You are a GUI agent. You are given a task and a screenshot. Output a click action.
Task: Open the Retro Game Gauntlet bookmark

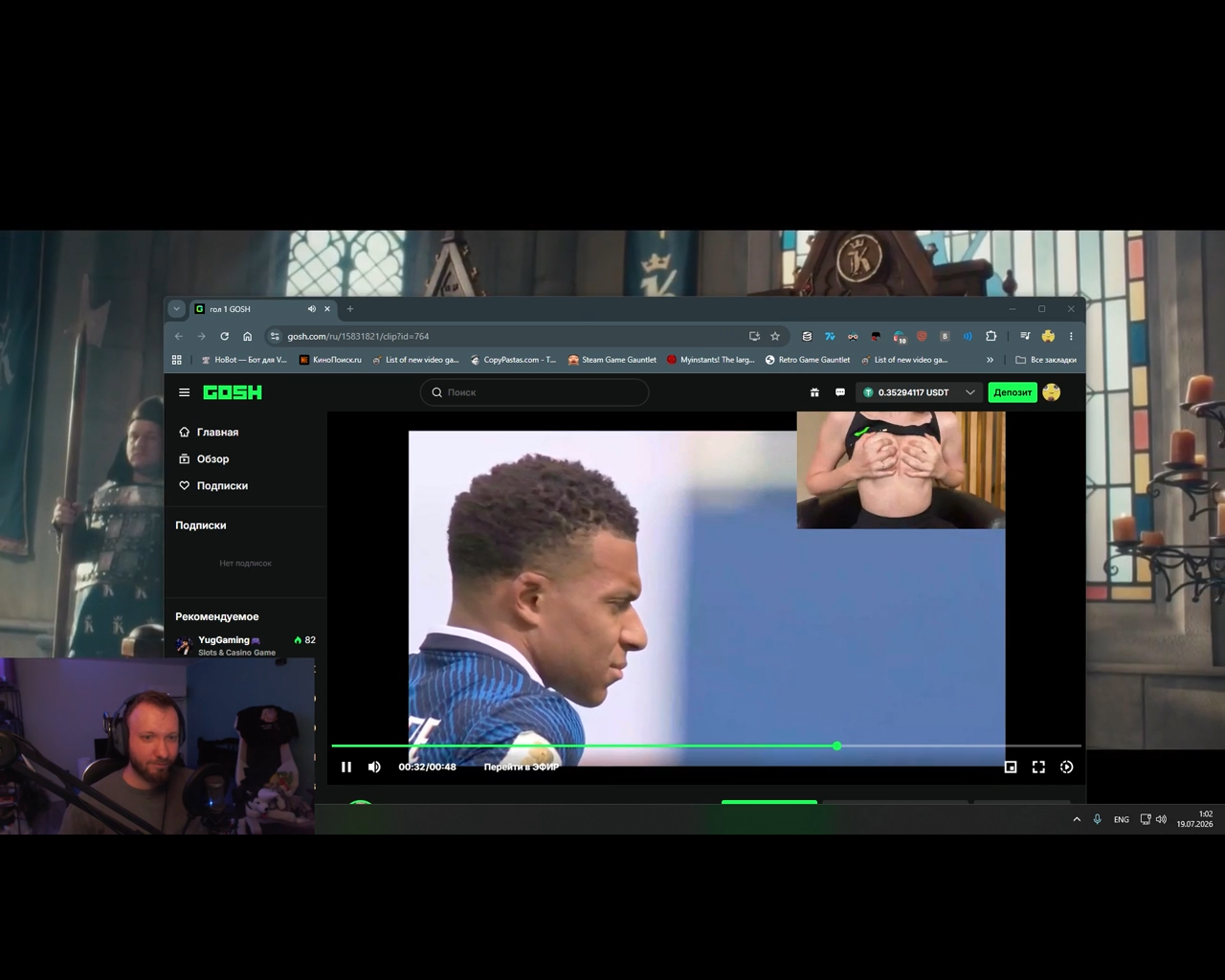808,360
